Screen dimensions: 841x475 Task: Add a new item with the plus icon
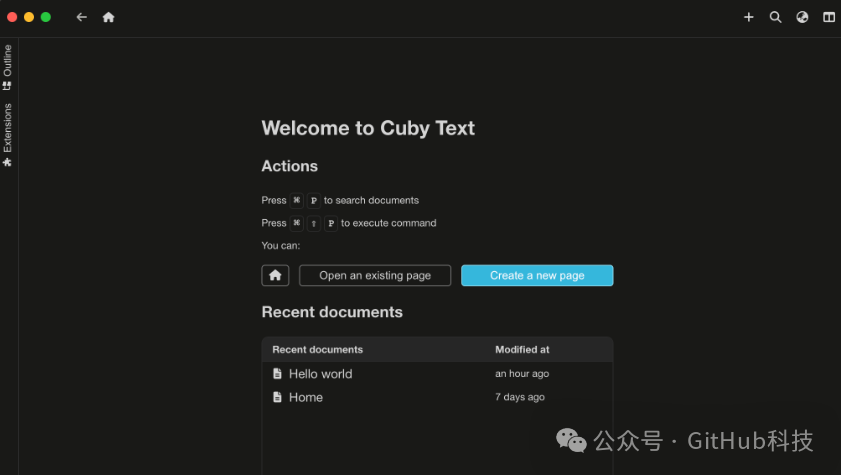748,17
